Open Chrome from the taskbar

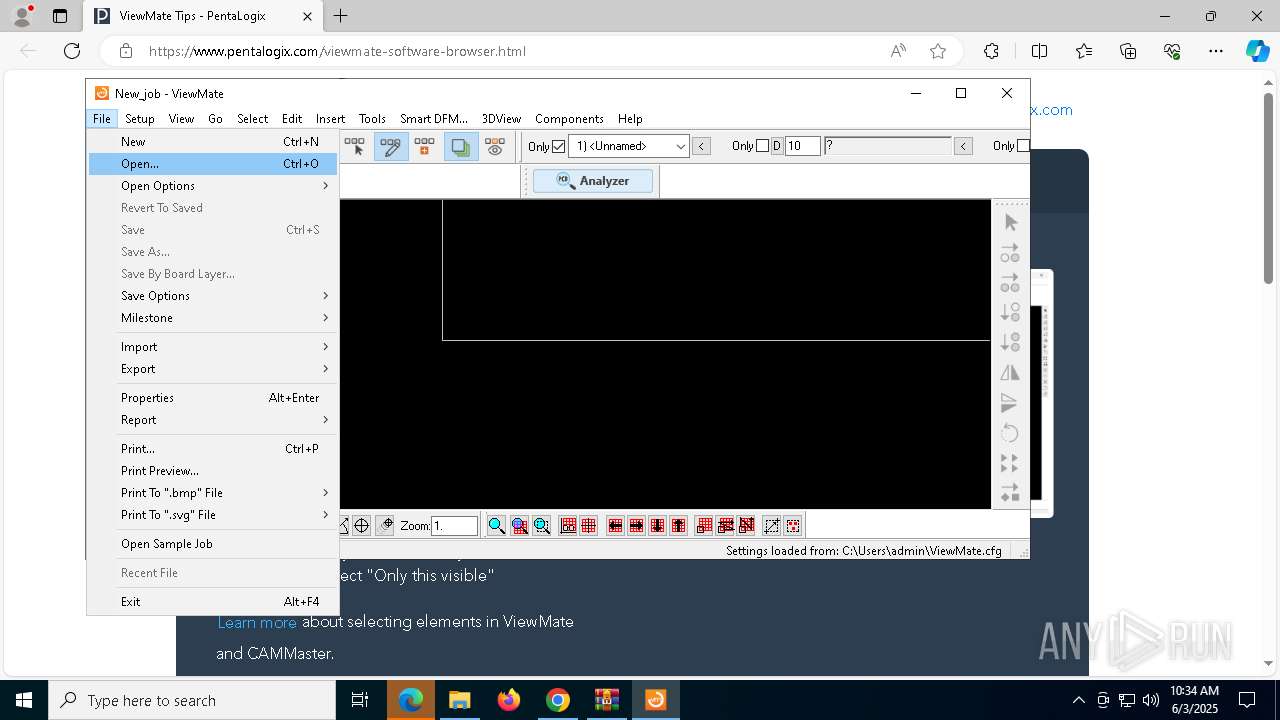click(558, 700)
